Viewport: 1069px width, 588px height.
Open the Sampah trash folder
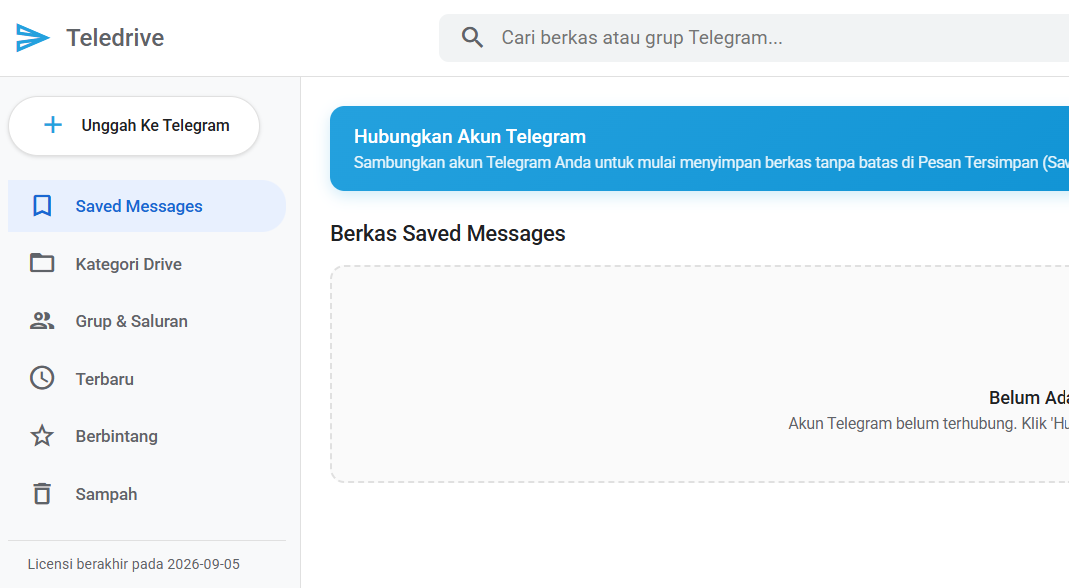(147, 493)
